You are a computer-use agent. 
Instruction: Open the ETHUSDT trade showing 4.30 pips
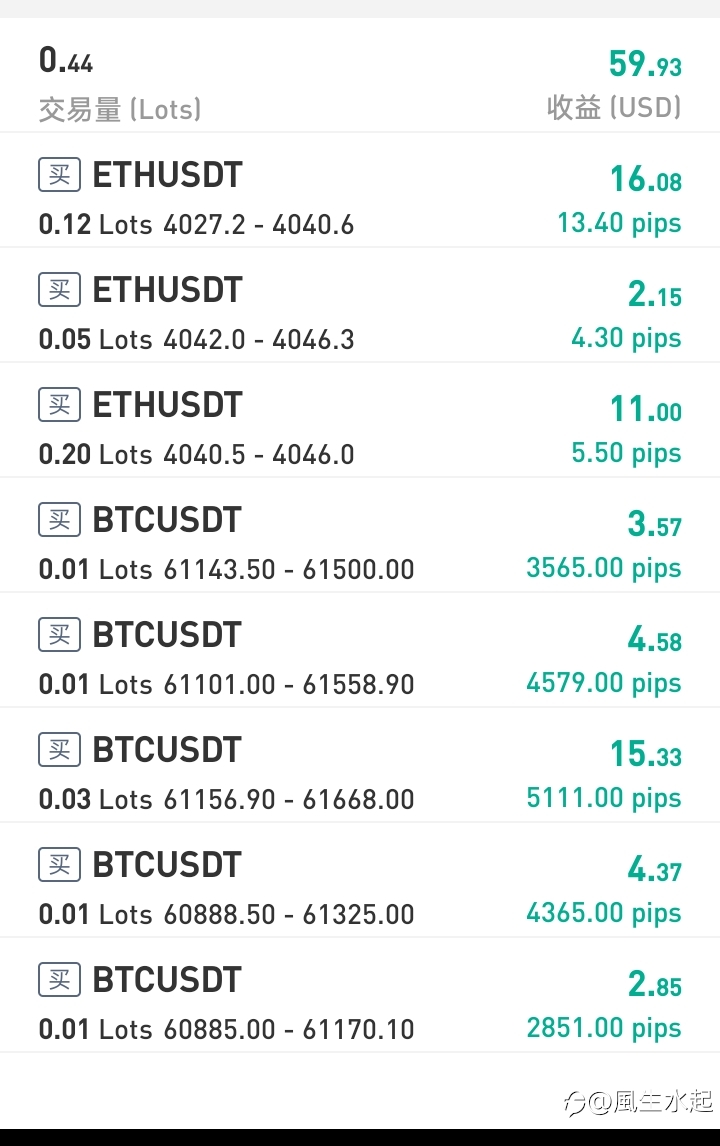[x=360, y=305]
